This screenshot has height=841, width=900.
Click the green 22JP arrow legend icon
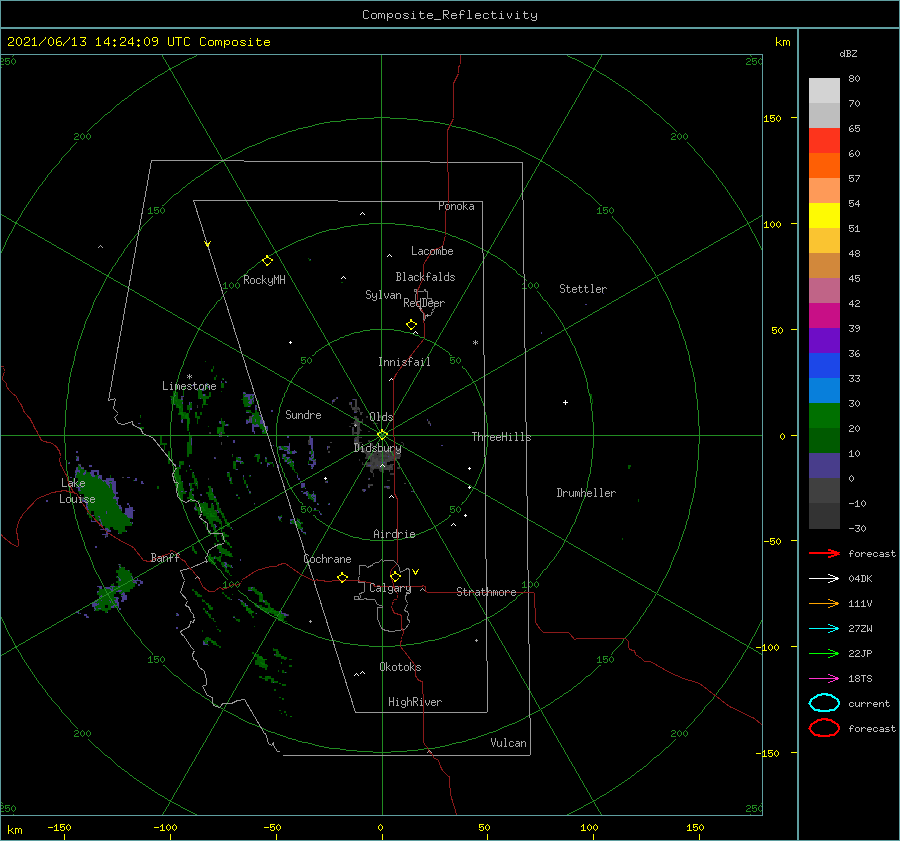[x=824, y=653]
